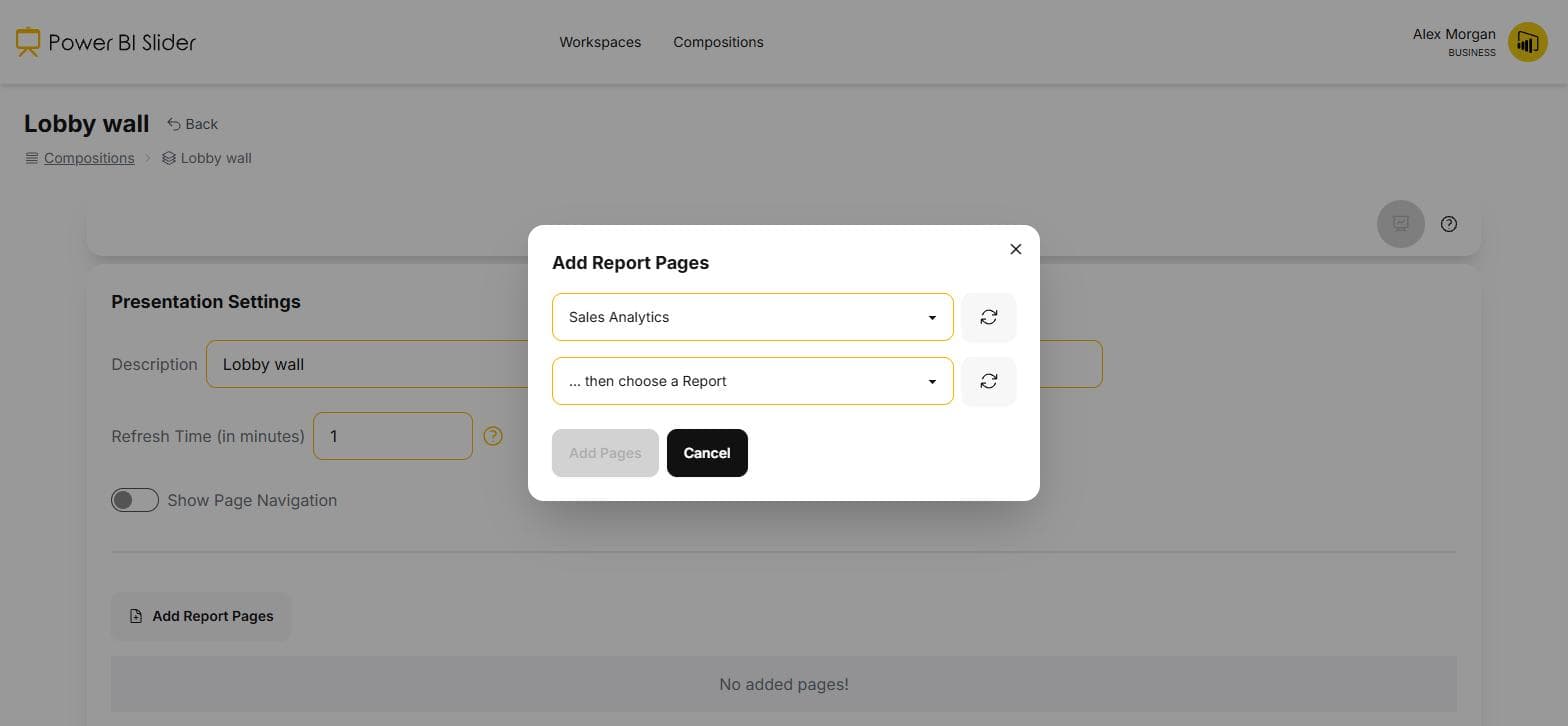Show the Refresh Time help tooltip icon
The image size is (1568, 726).
(493, 436)
